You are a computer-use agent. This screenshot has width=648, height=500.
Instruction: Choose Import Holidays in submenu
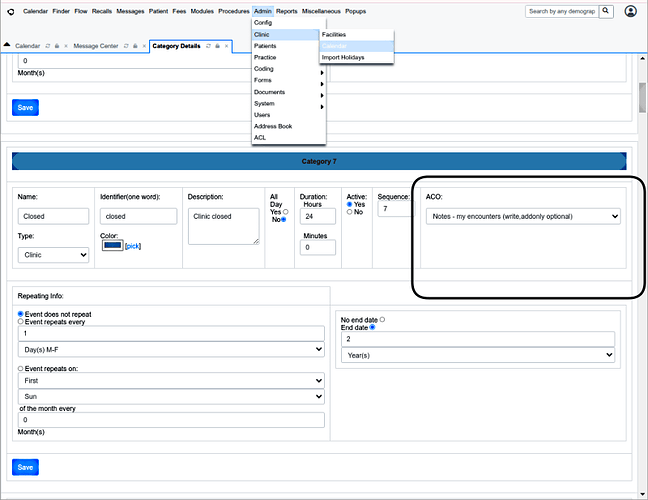click(x=357, y=57)
